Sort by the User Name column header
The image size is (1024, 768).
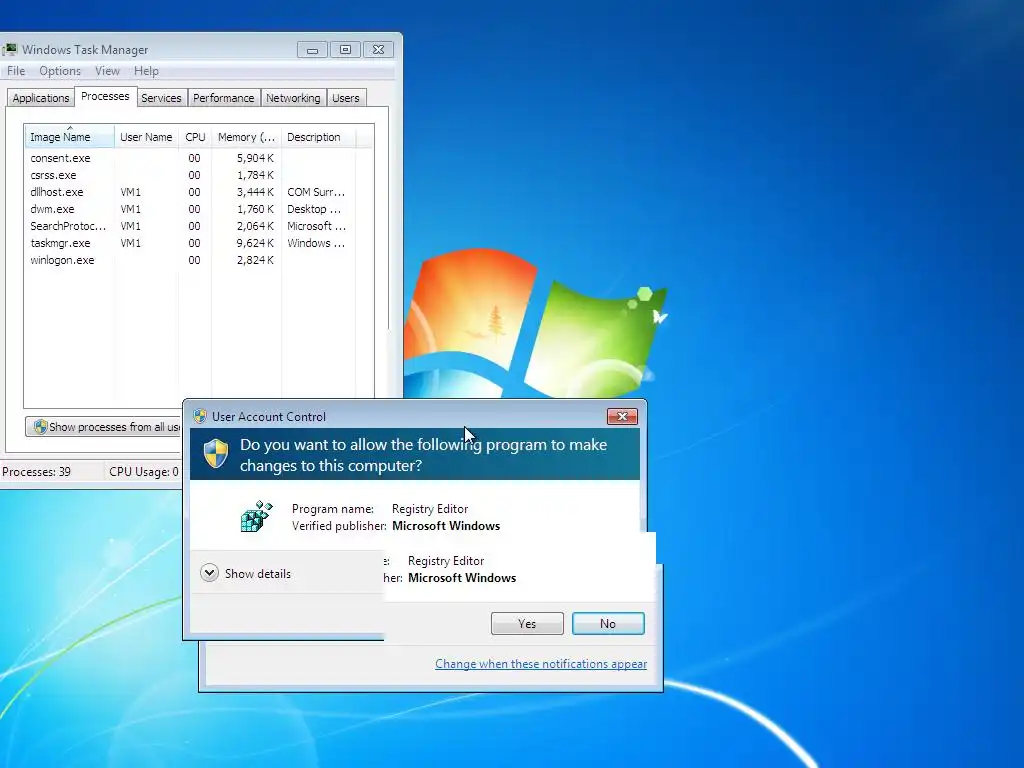point(146,136)
